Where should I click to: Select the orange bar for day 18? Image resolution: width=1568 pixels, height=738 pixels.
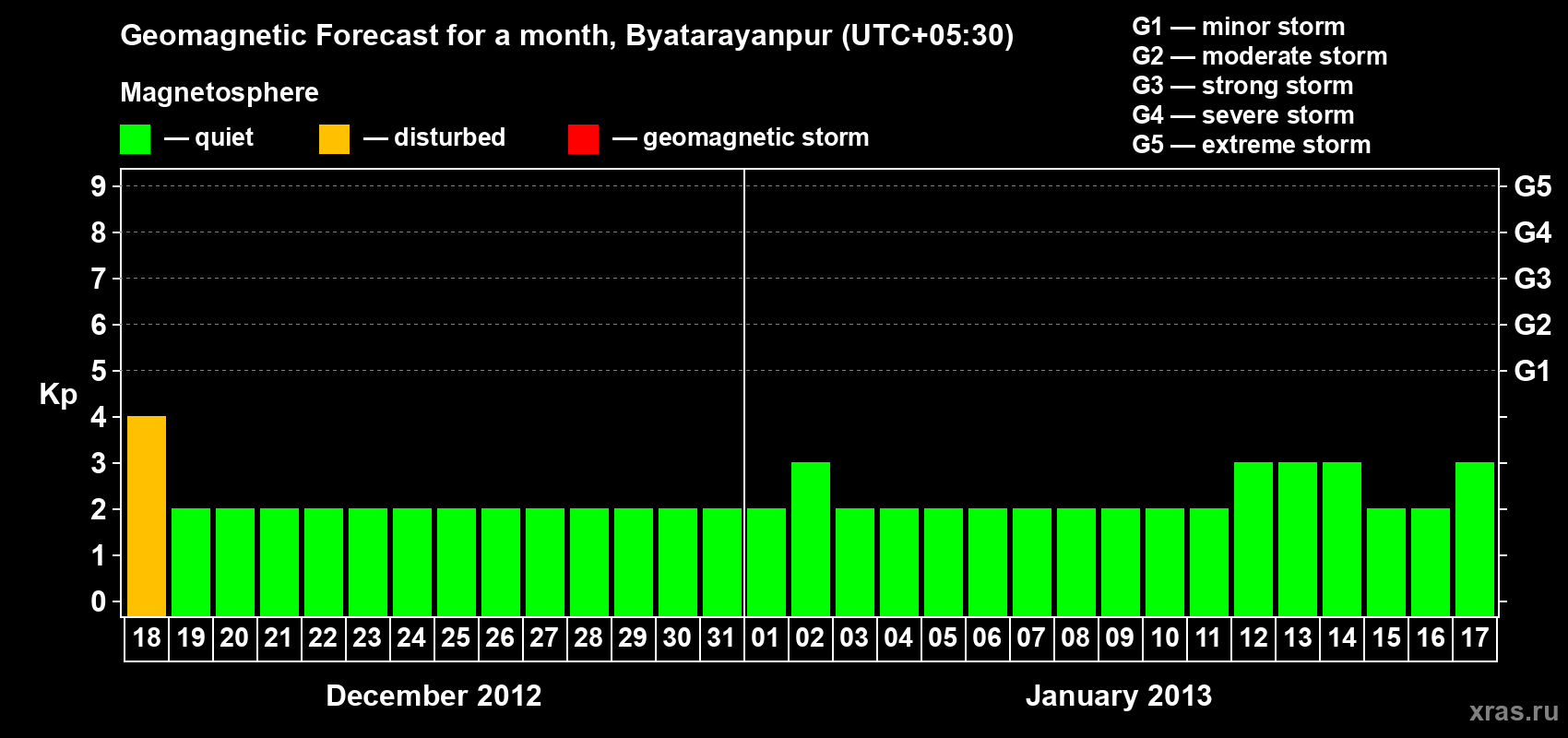(147, 516)
